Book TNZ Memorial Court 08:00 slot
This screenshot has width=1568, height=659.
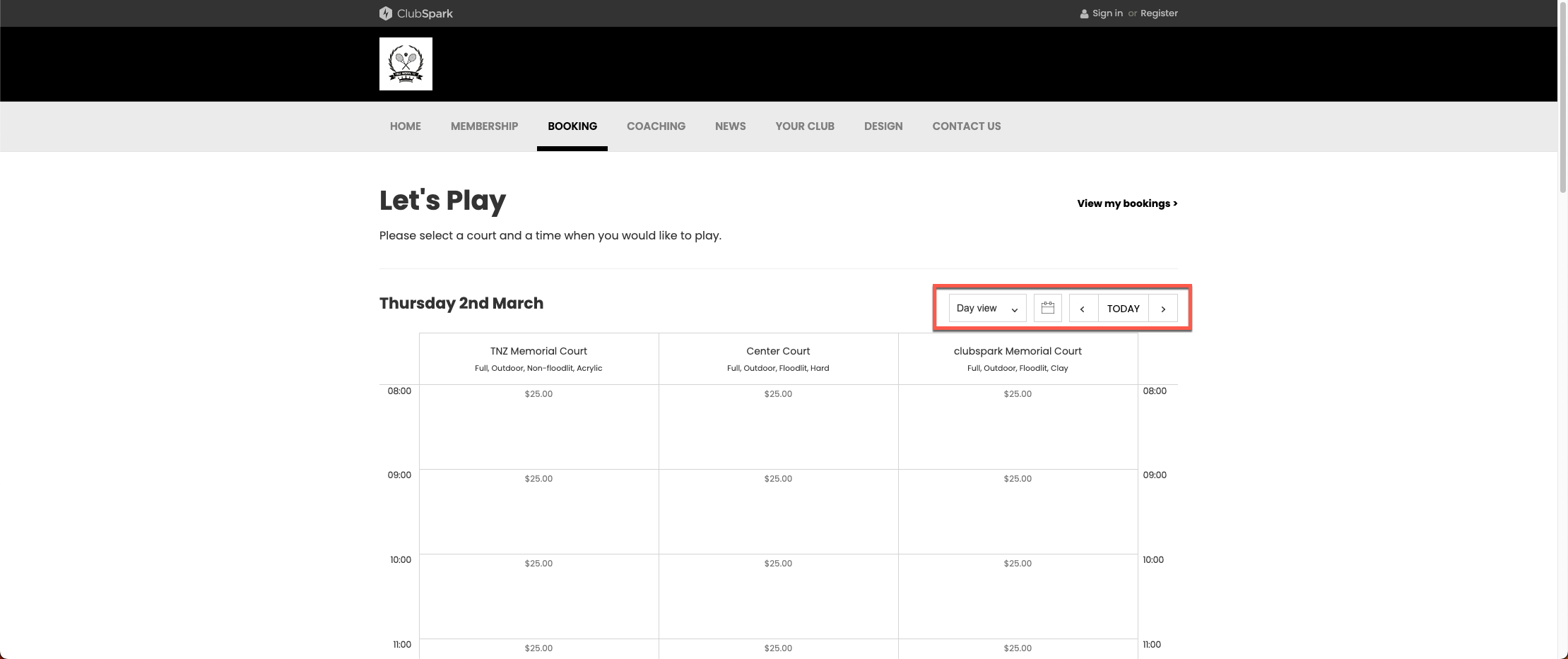pos(539,427)
